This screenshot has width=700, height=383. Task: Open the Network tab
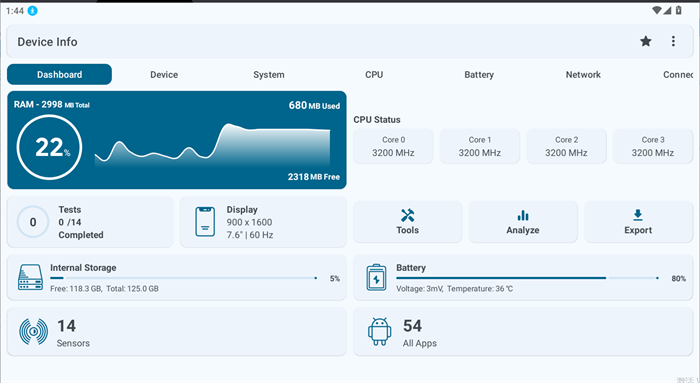(x=583, y=75)
